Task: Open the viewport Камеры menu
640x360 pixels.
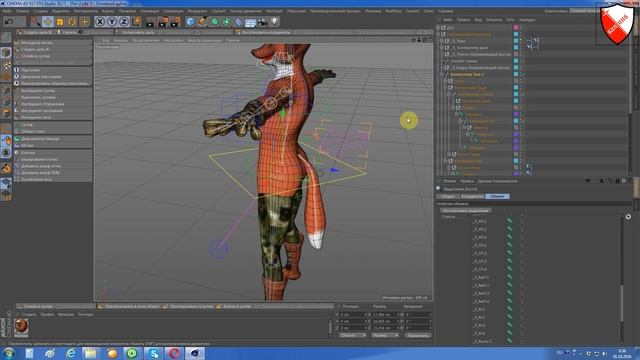Action: (x=120, y=40)
